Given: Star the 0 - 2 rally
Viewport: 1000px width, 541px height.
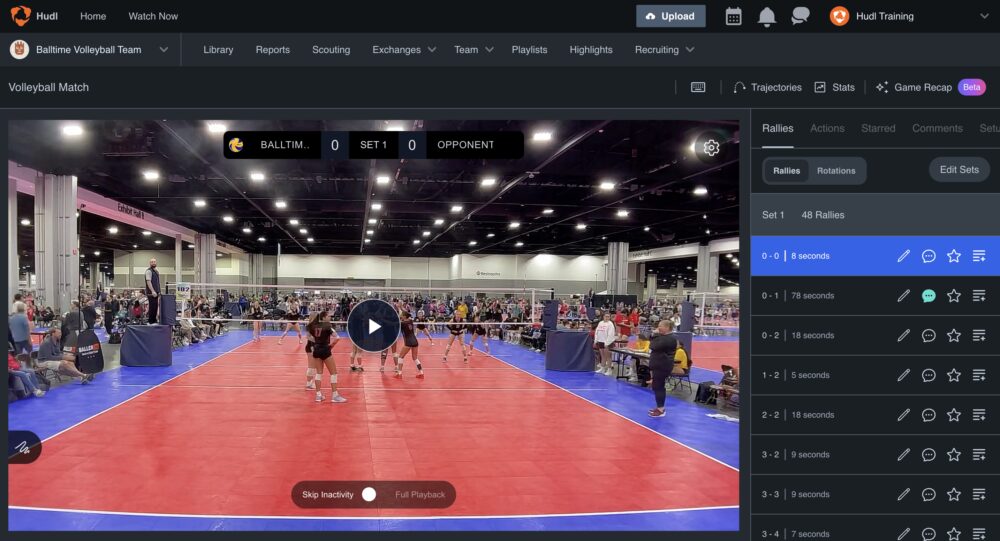Looking at the screenshot, I should (954, 336).
